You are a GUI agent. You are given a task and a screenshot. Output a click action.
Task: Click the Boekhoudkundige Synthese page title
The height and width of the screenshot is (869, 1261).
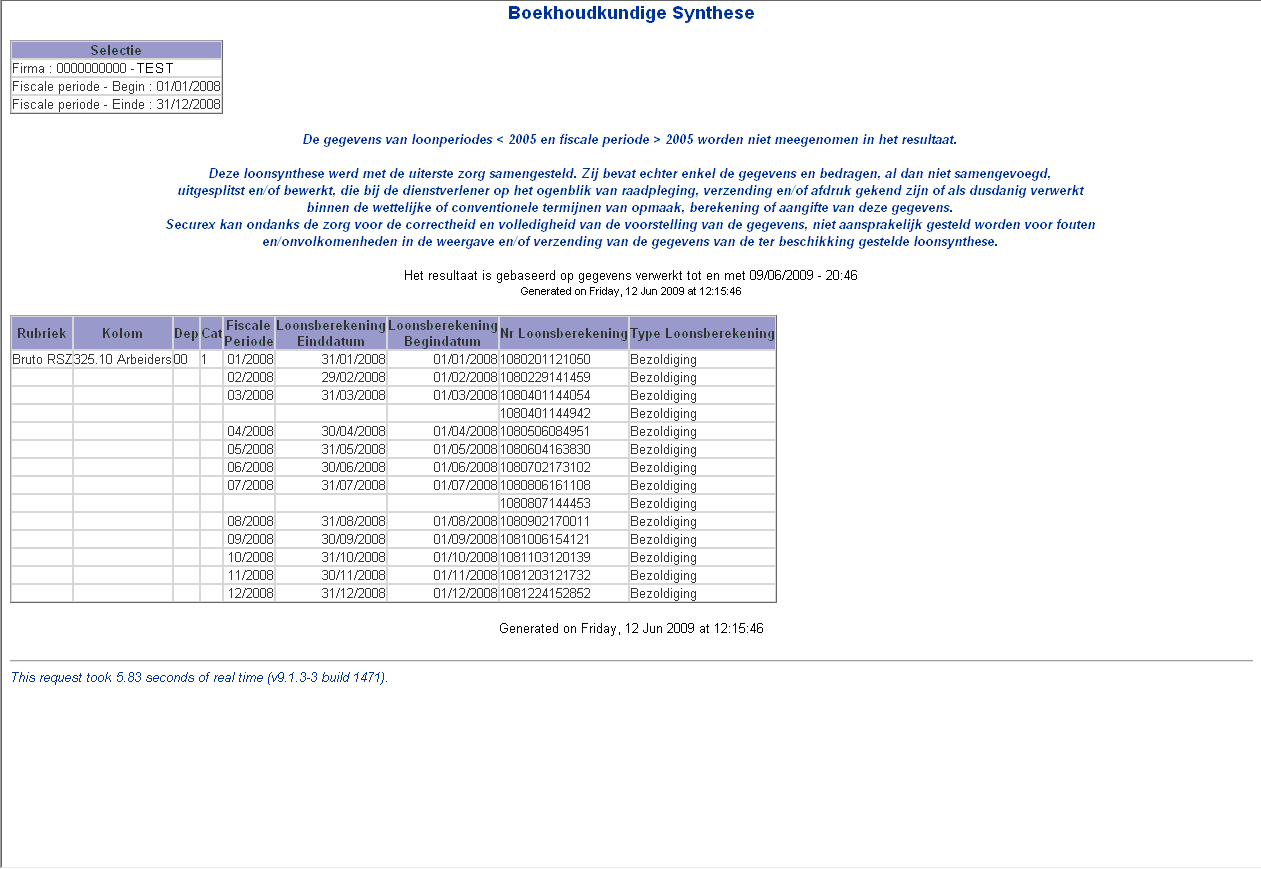click(631, 13)
